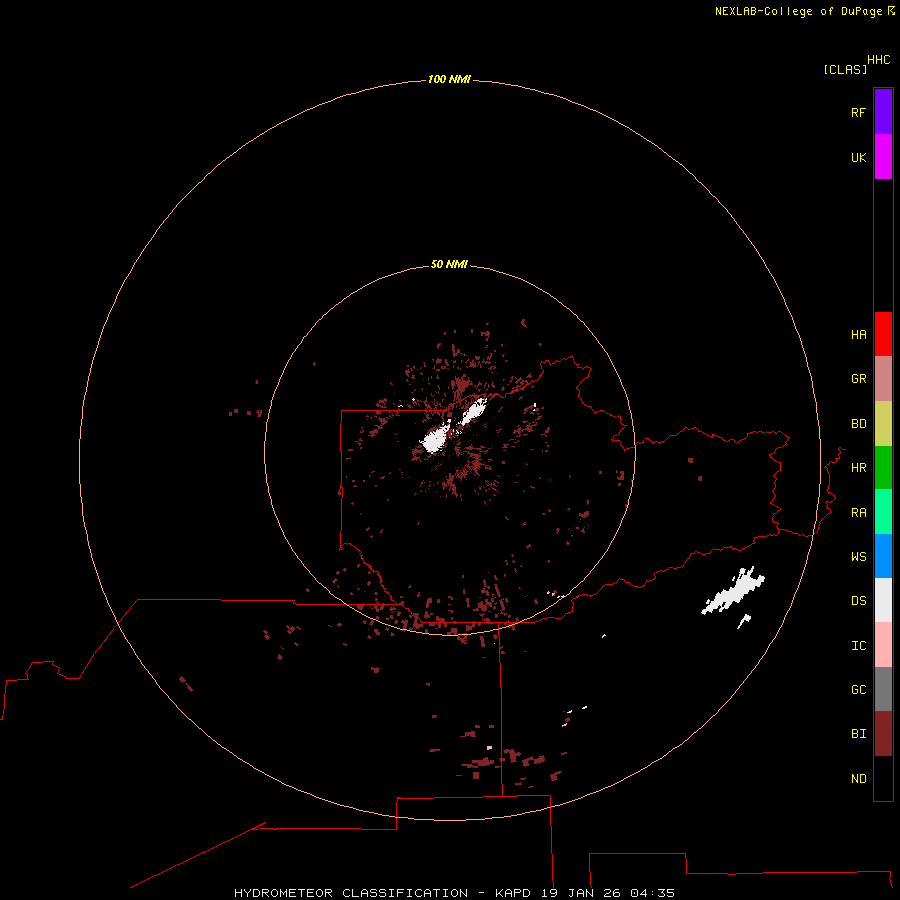
Task: Click the IC legend label
Action: click(x=858, y=646)
